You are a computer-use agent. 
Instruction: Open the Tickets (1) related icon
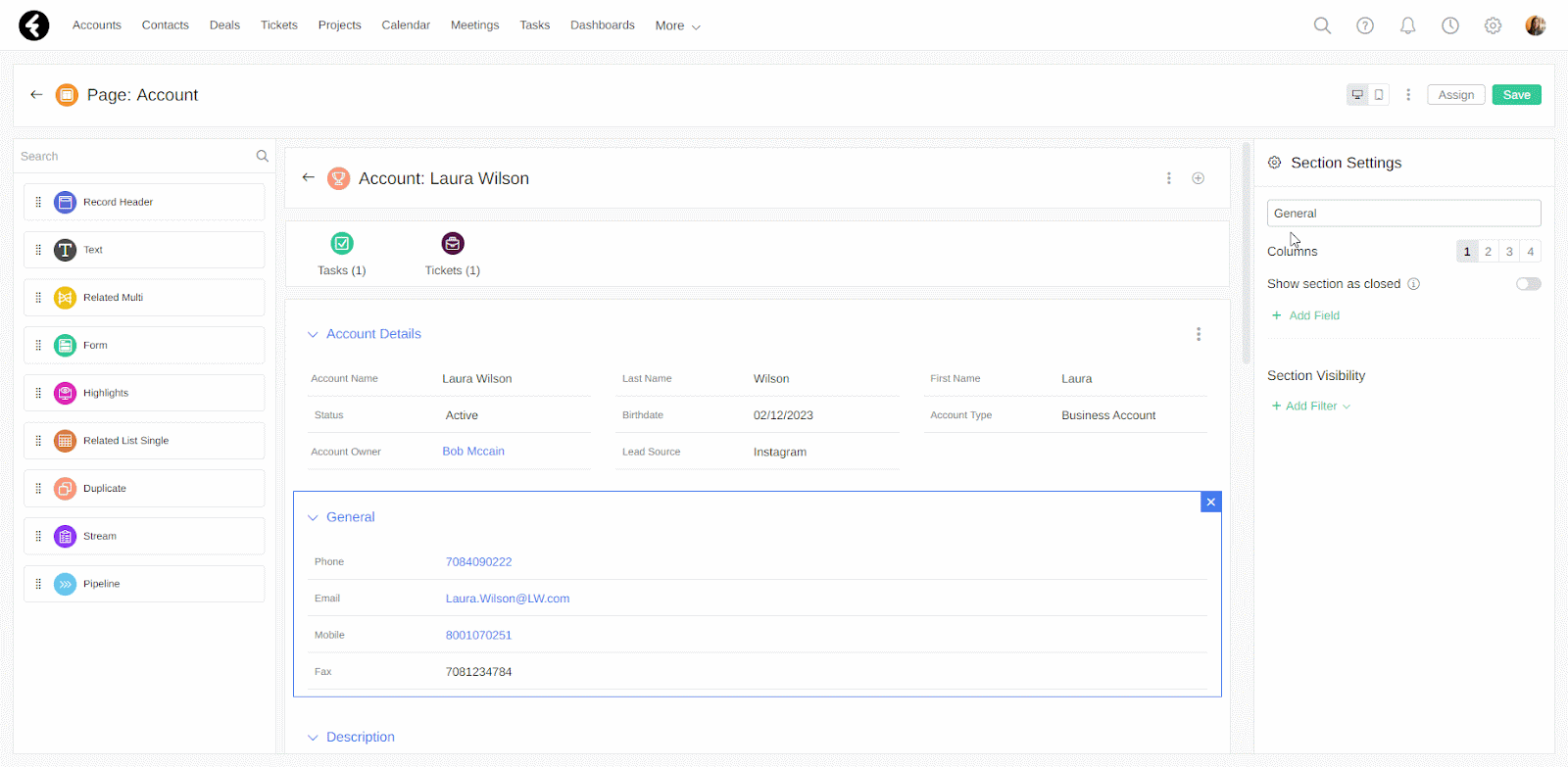point(453,243)
